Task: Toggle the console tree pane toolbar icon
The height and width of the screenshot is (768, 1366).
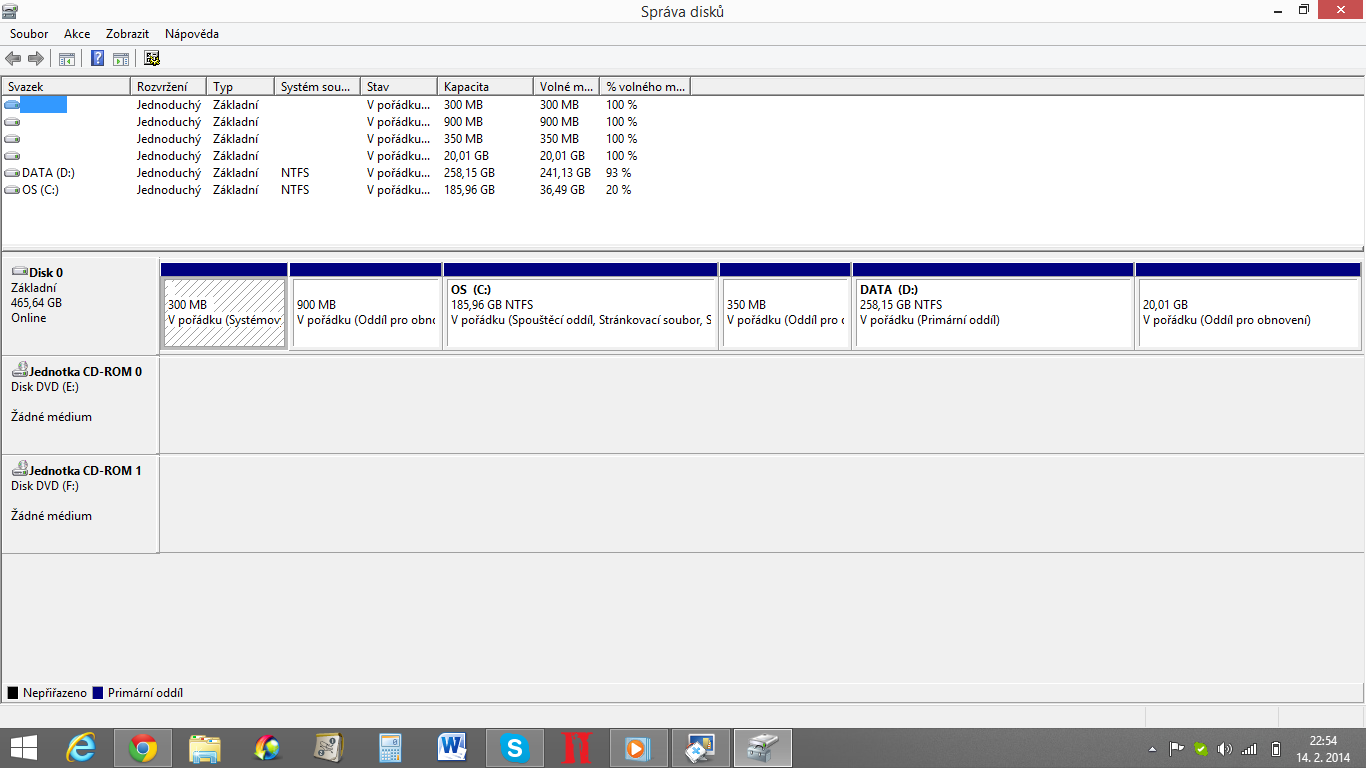Action: click(67, 58)
